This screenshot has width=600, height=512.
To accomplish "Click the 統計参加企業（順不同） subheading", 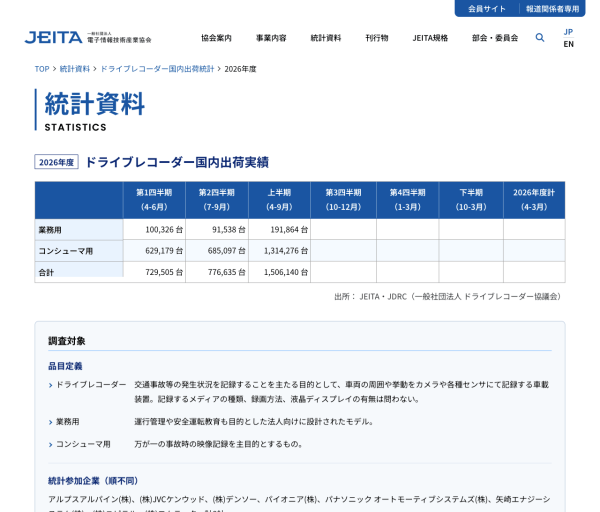I will pos(93,481).
